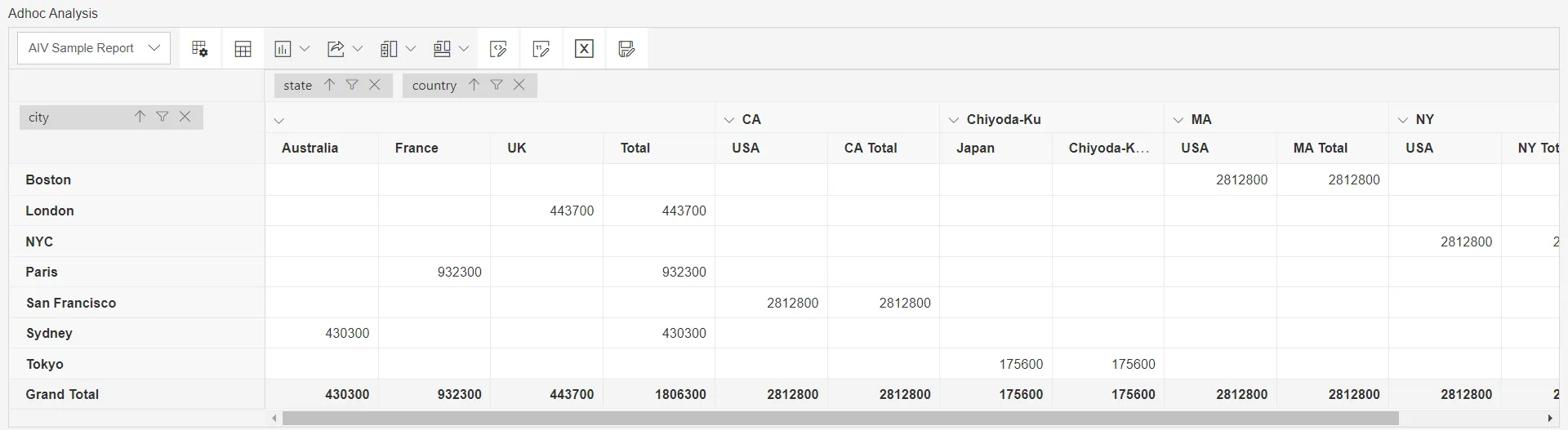
Task: Expand the grand total dropdown arrow
Action: tap(464, 49)
